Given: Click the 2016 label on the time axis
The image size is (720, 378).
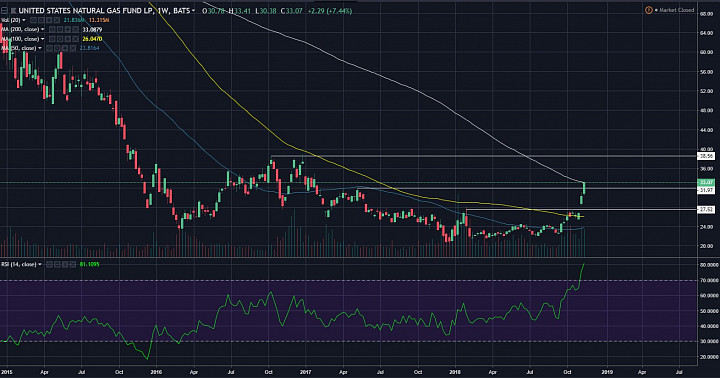Looking at the screenshot, I should click(156, 372).
